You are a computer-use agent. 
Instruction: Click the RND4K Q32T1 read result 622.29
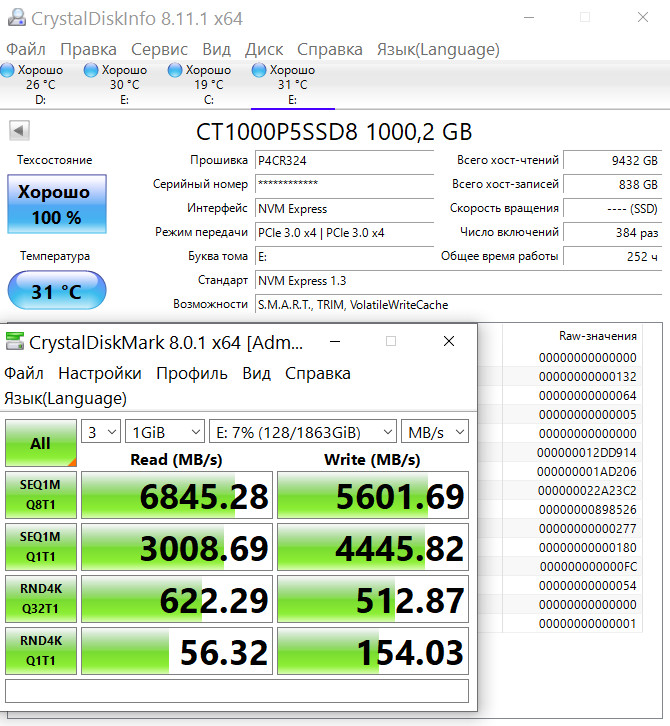(x=177, y=599)
